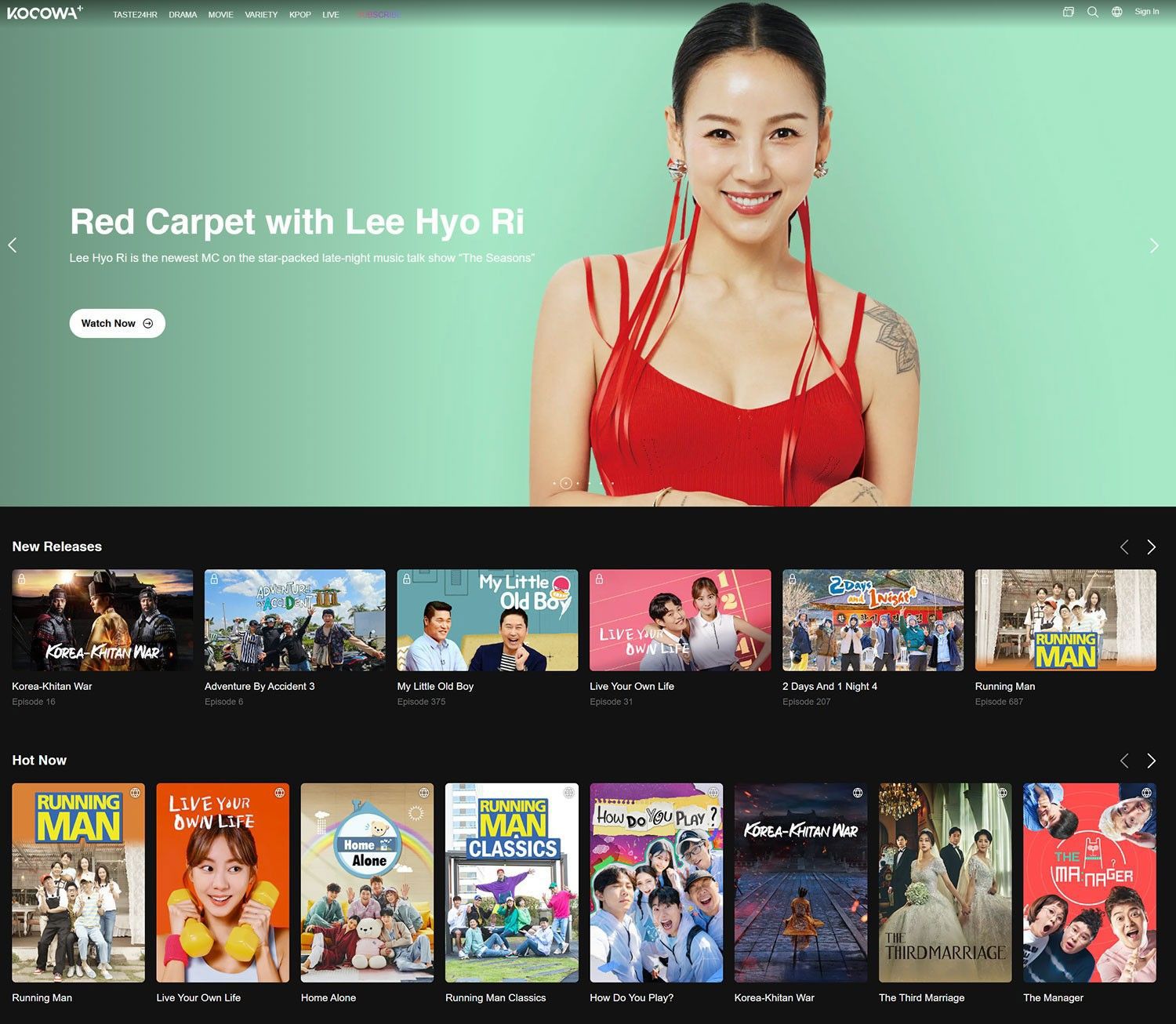Viewport: 1176px width, 1024px height.
Task: Open Korea-Khitan War thumbnail in New Releases
Action: click(x=103, y=620)
